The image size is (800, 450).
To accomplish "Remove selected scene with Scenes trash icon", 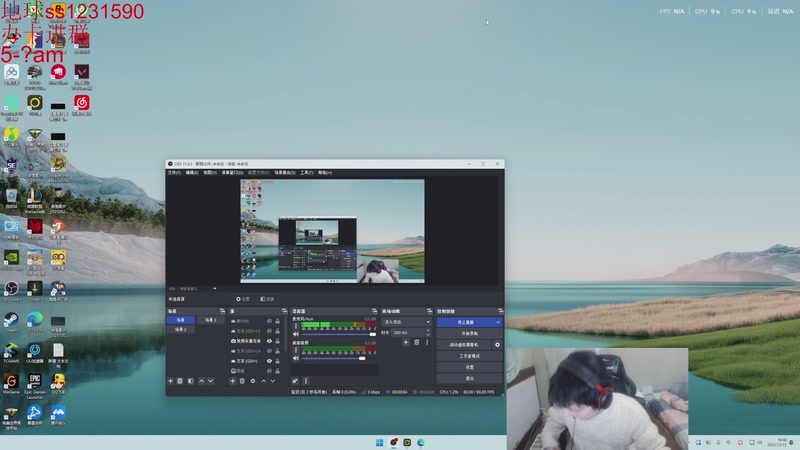I will [x=180, y=381].
